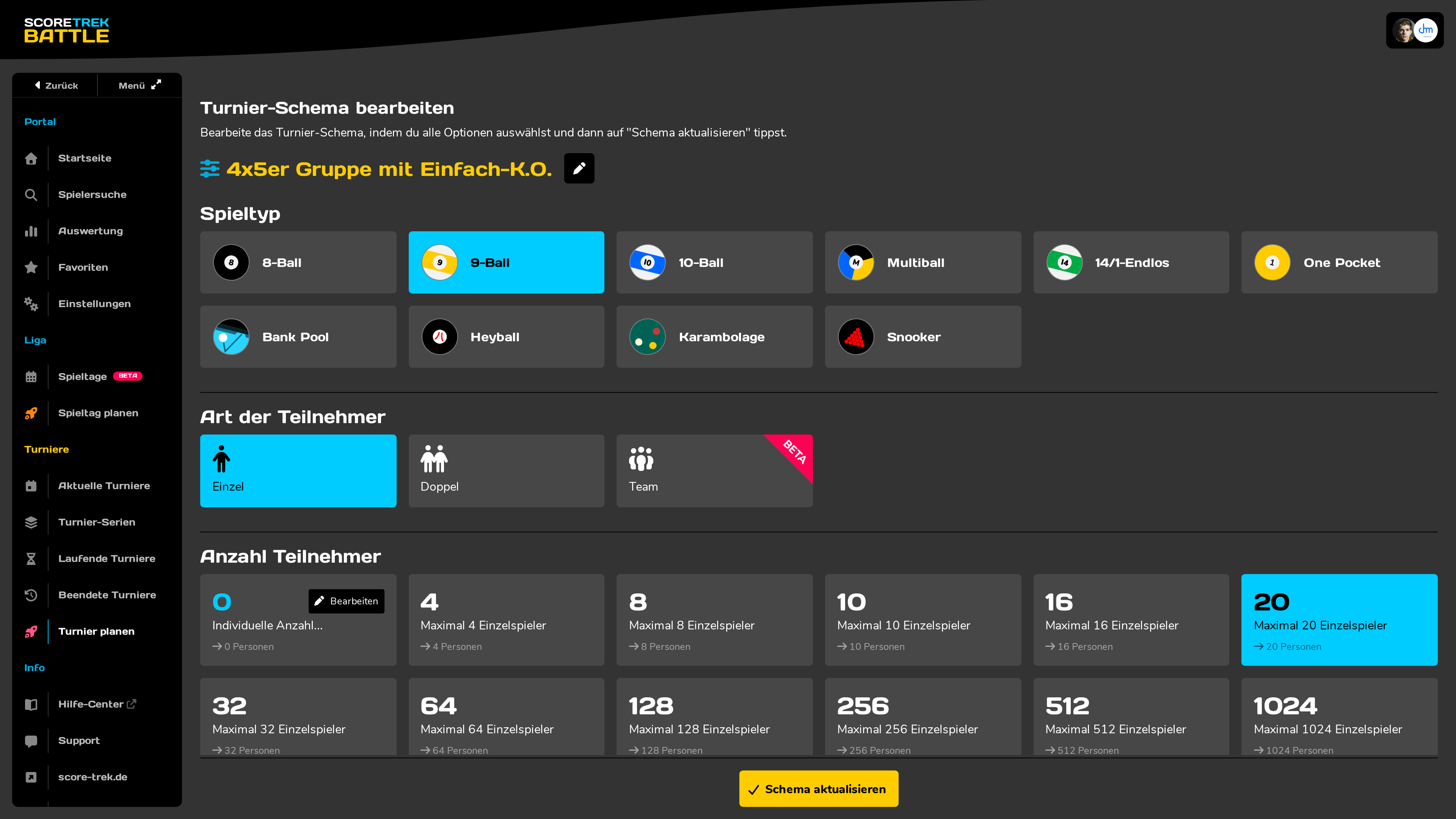The image size is (1456, 819).
Task: Click the Laufende Turniere hourglass icon
Action: point(31,559)
